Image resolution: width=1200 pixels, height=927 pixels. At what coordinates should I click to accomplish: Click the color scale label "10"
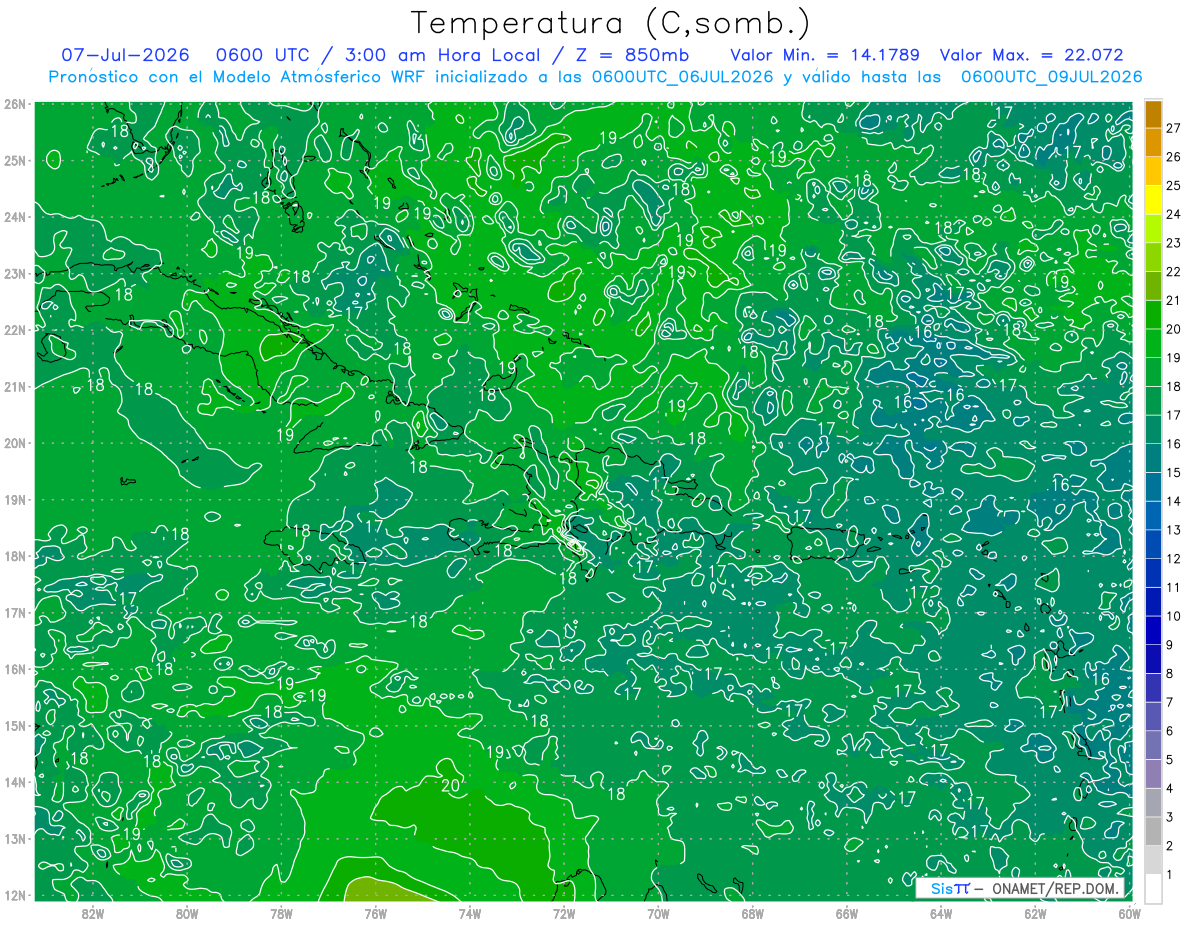click(1174, 617)
